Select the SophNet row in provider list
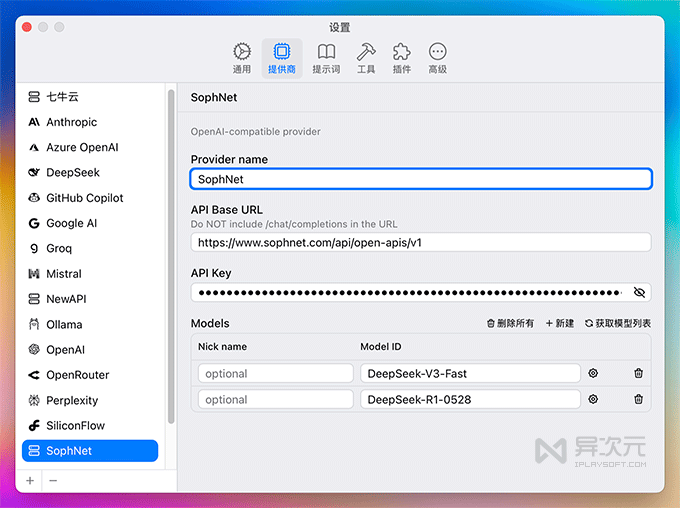Screen dimensions: 680x508 [x=90, y=451]
